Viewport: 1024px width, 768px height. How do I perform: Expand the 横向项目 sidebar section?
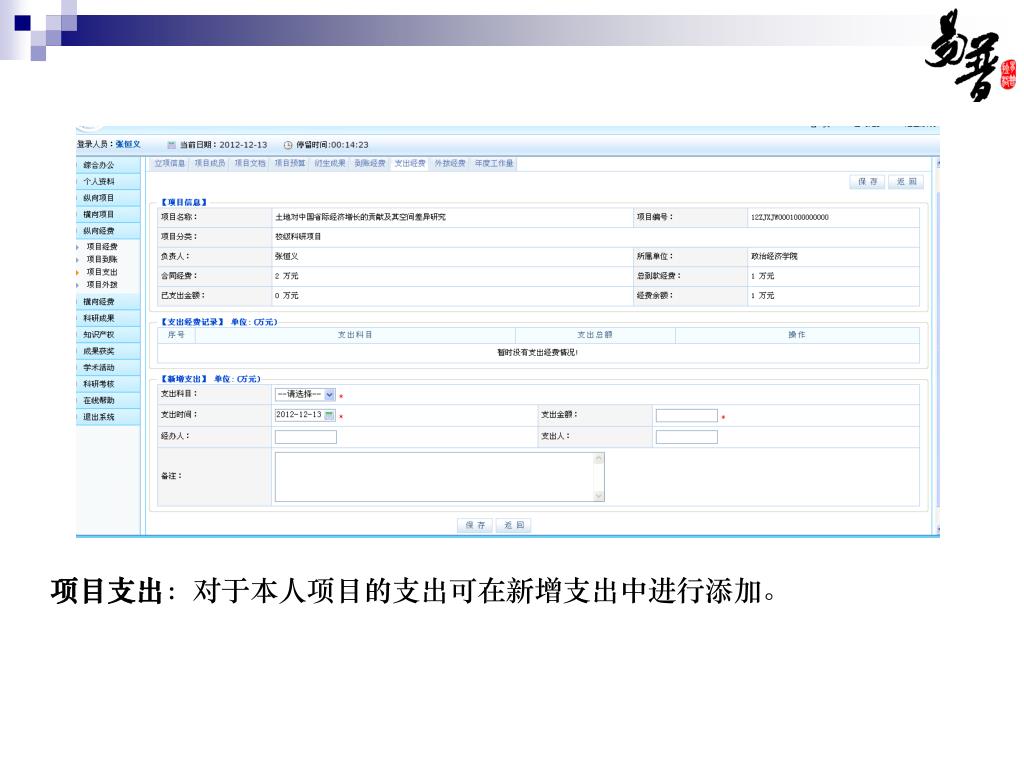108,214
